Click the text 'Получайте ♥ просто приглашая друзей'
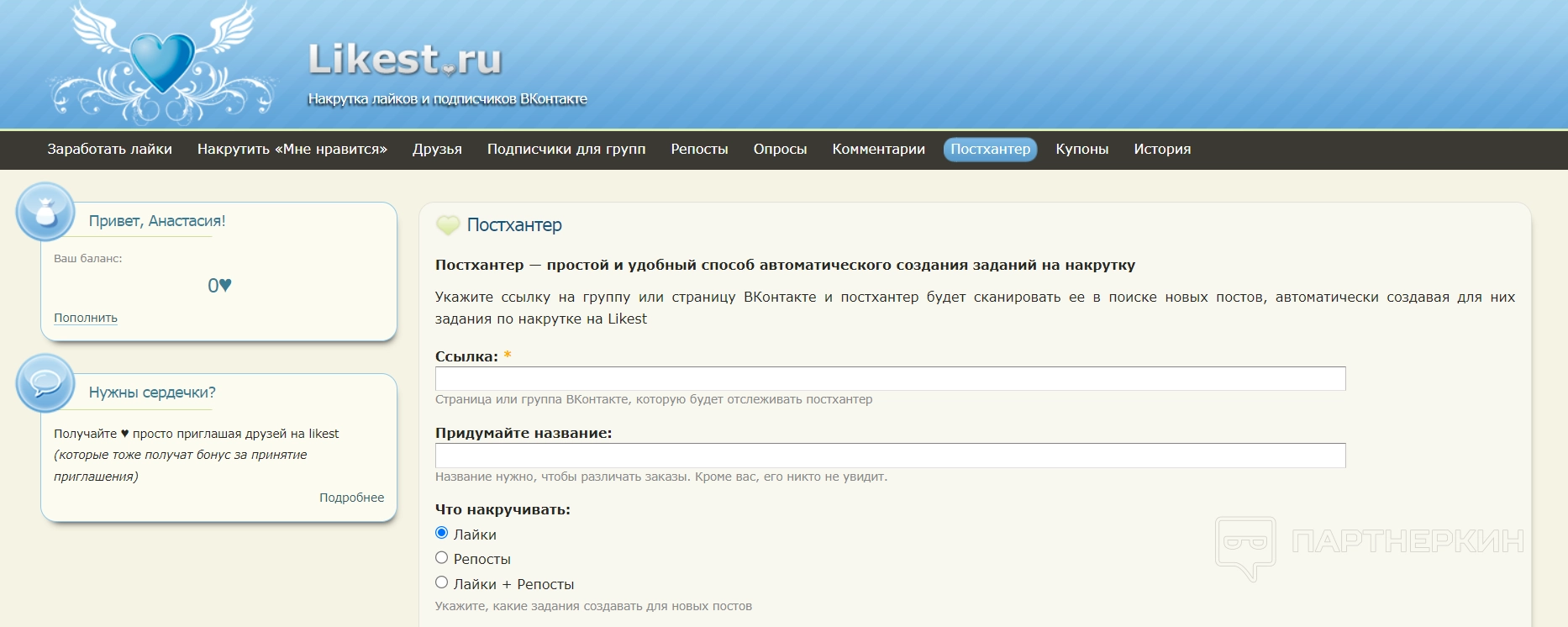Viewport: 1568px width, 627px height. (x=197, y=434)
